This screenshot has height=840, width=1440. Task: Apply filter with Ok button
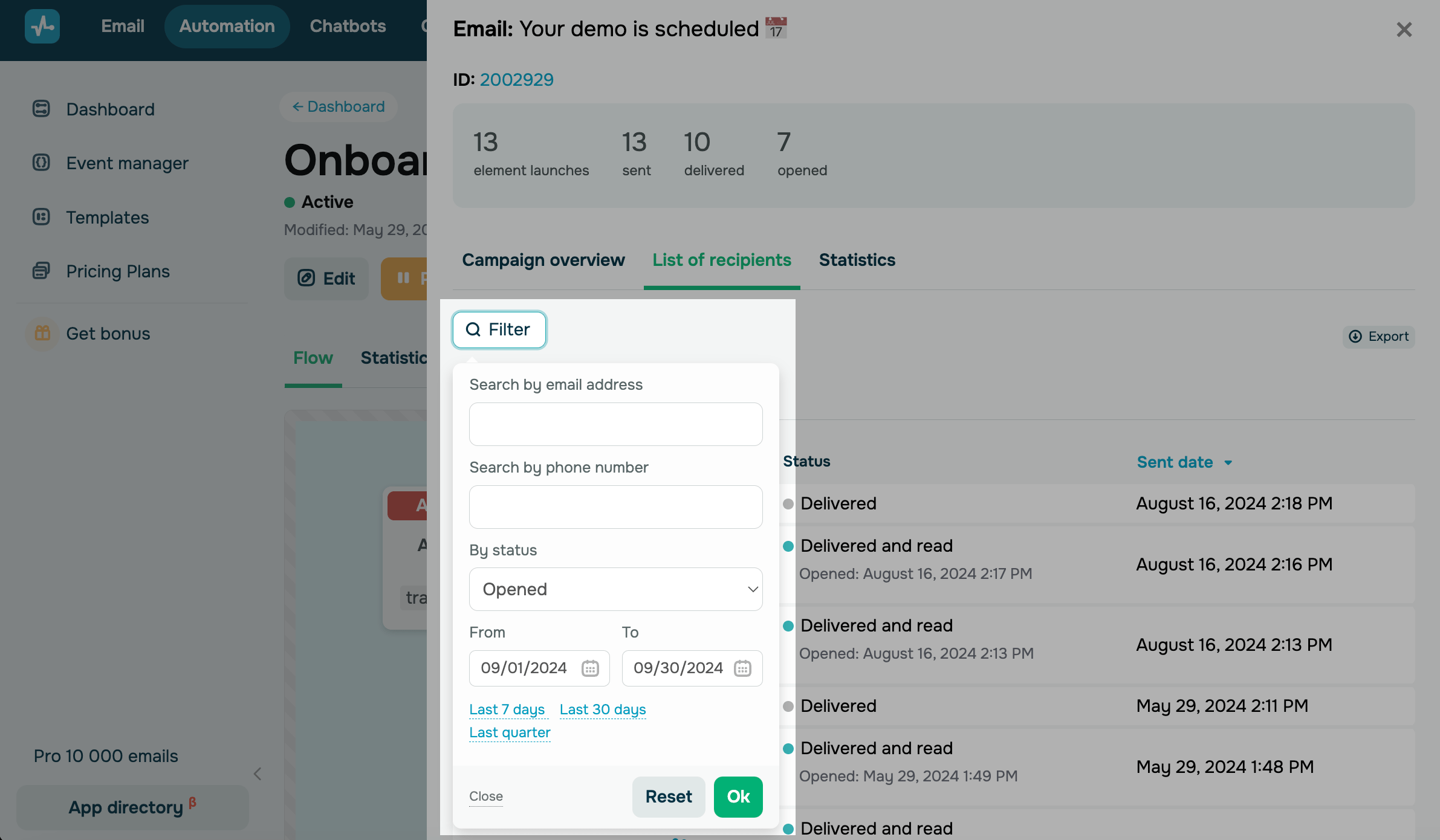pos(738,796)
